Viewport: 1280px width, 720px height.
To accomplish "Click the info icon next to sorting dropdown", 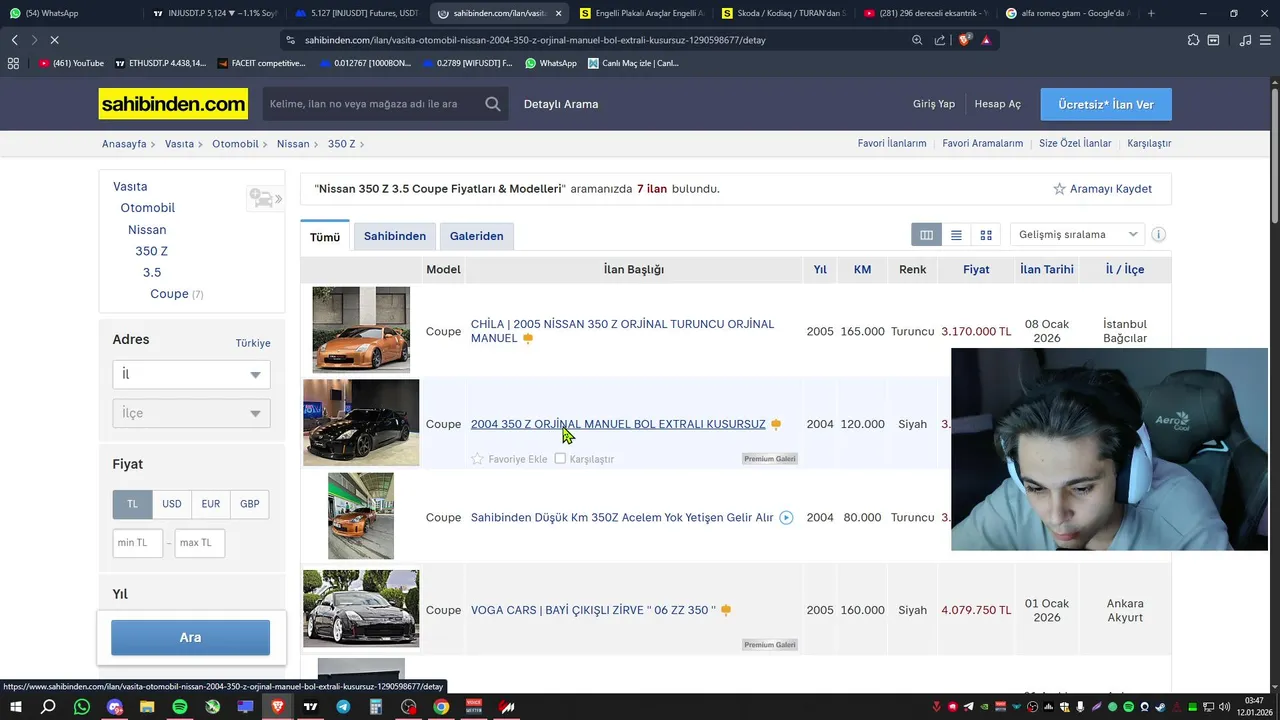I will pyautogui.click(x=1158, y=235).
